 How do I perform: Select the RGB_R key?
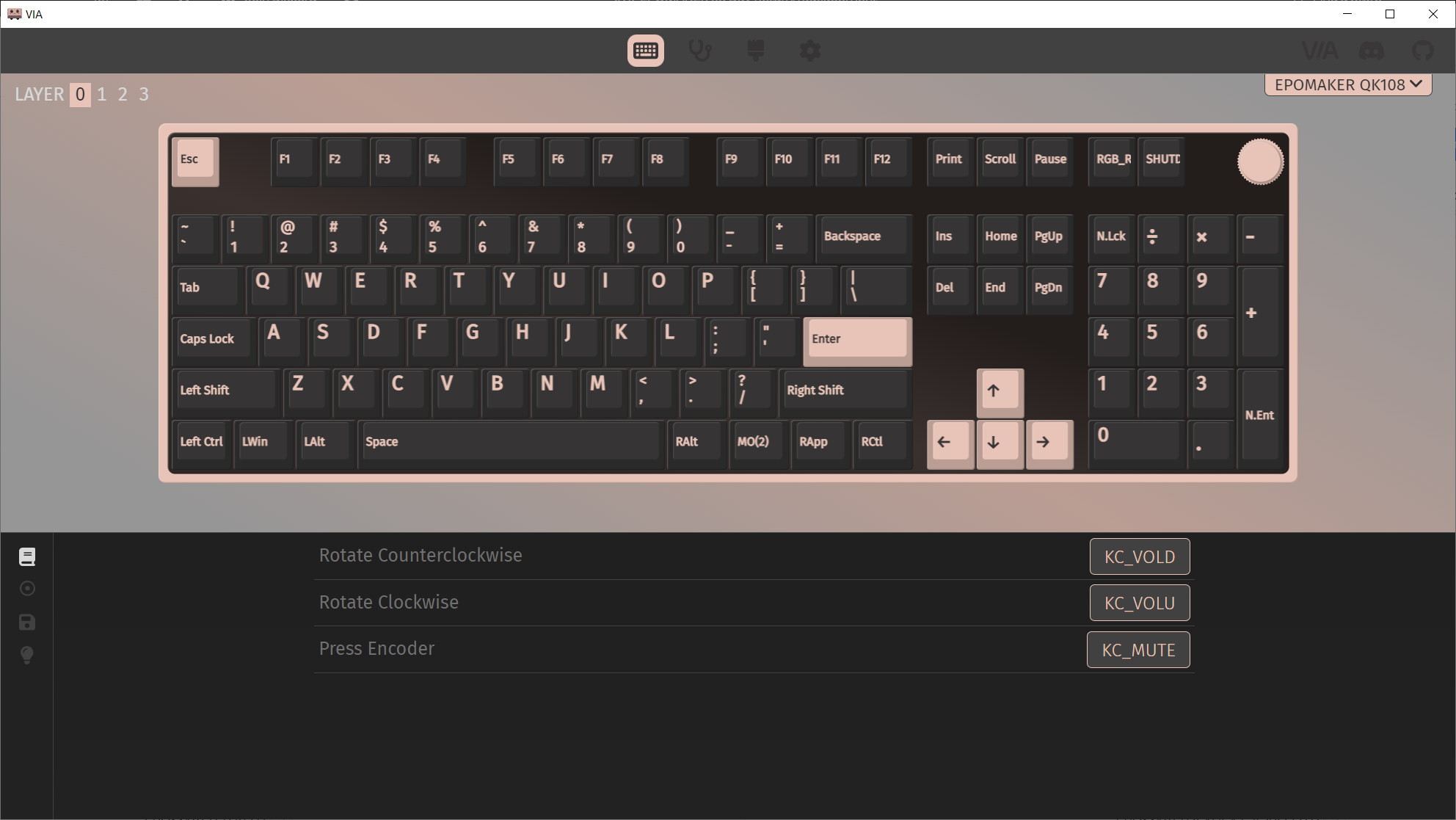coord(1113,159)
